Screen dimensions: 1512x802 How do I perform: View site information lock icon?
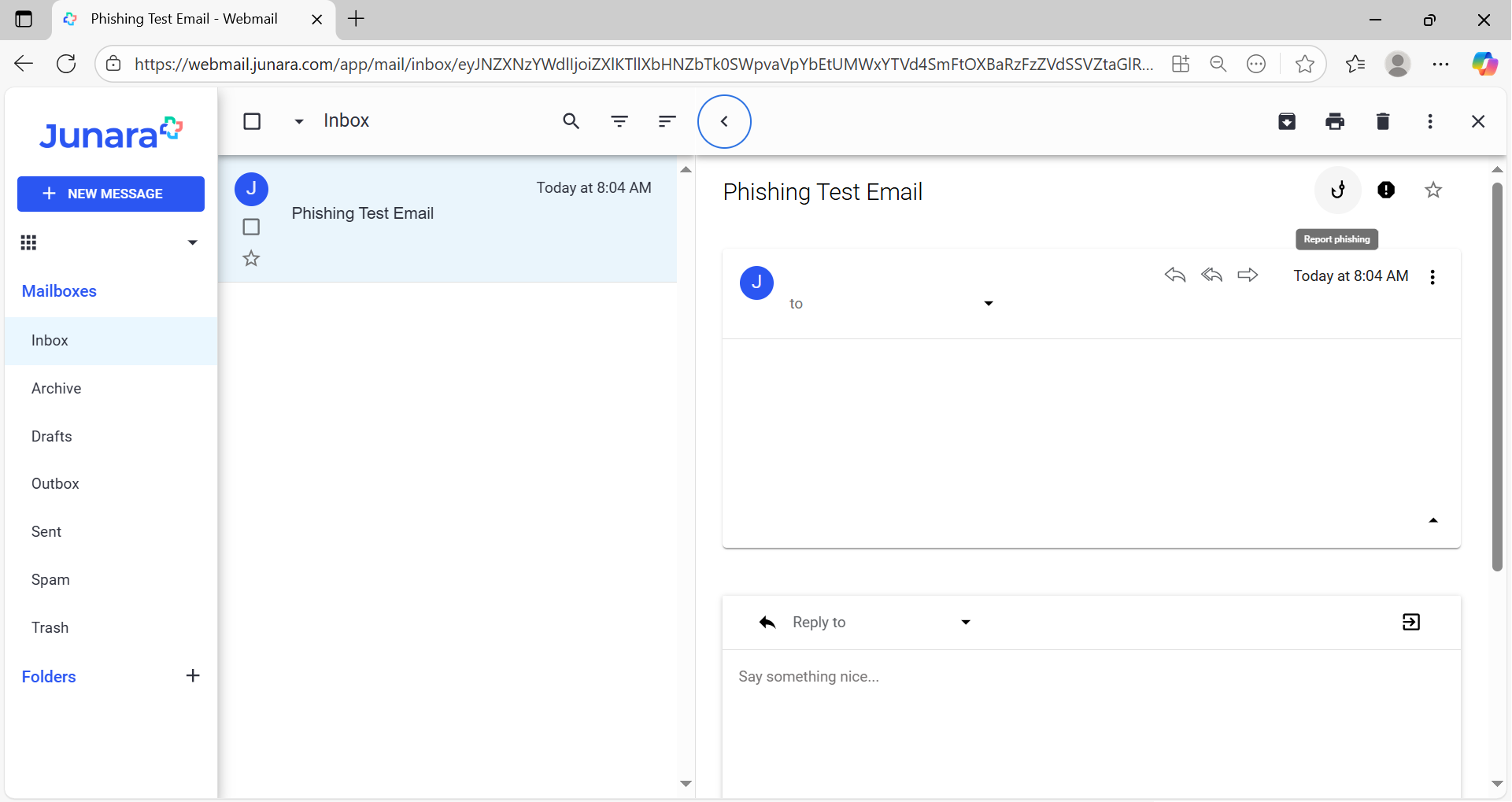pyautogui.click(x=113, y=64)
